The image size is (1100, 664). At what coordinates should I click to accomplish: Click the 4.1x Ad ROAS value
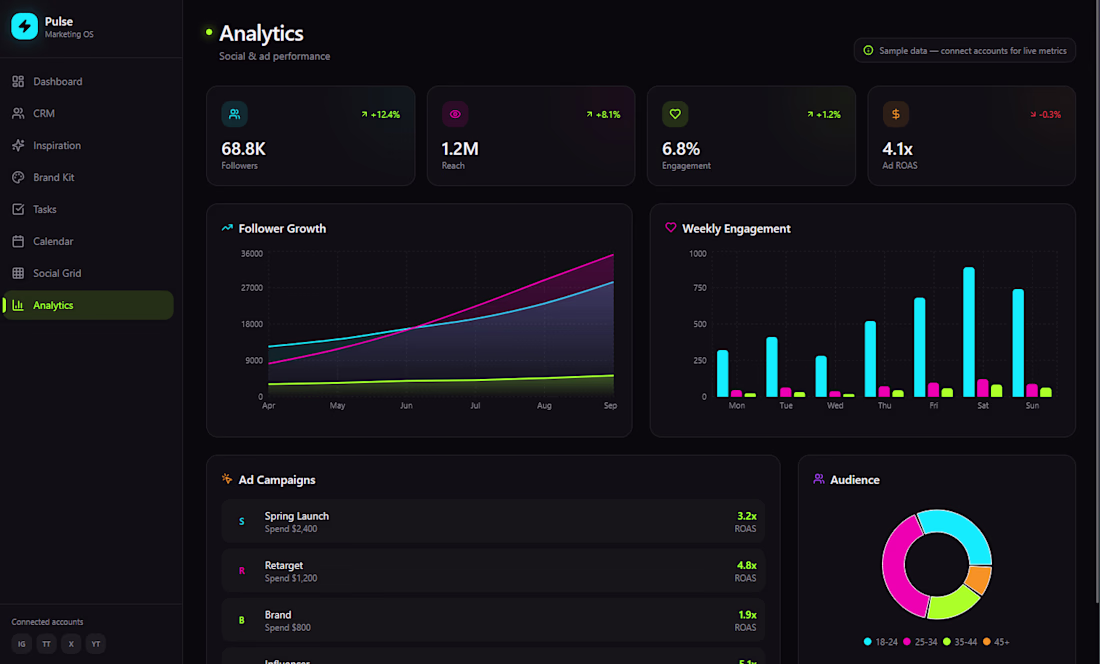pyautogui.click(x=897, y=149)
